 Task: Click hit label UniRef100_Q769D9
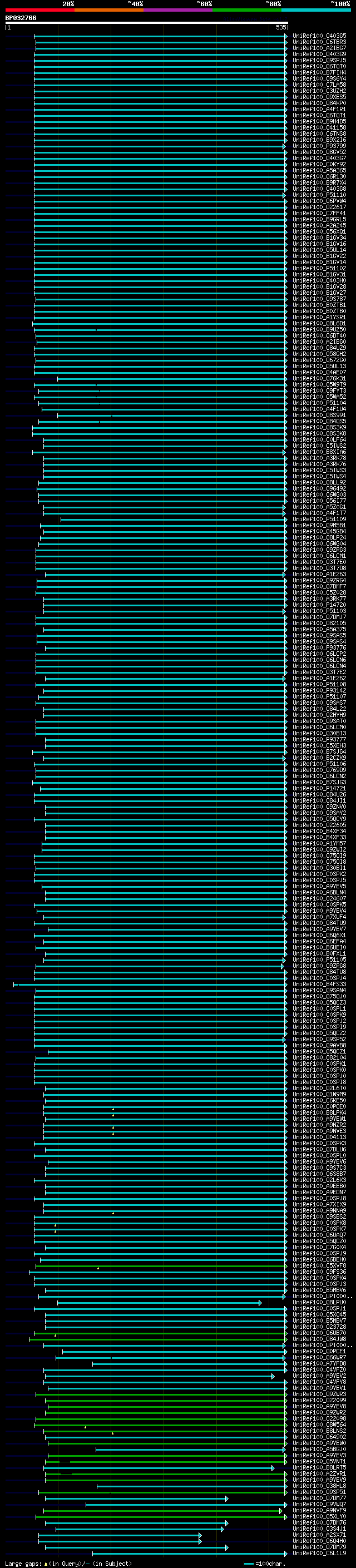319,770
